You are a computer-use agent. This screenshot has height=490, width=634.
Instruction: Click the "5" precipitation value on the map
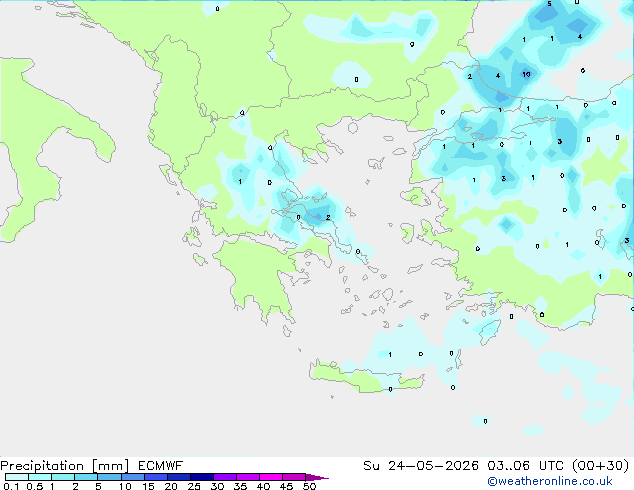[x=549, y=4]
